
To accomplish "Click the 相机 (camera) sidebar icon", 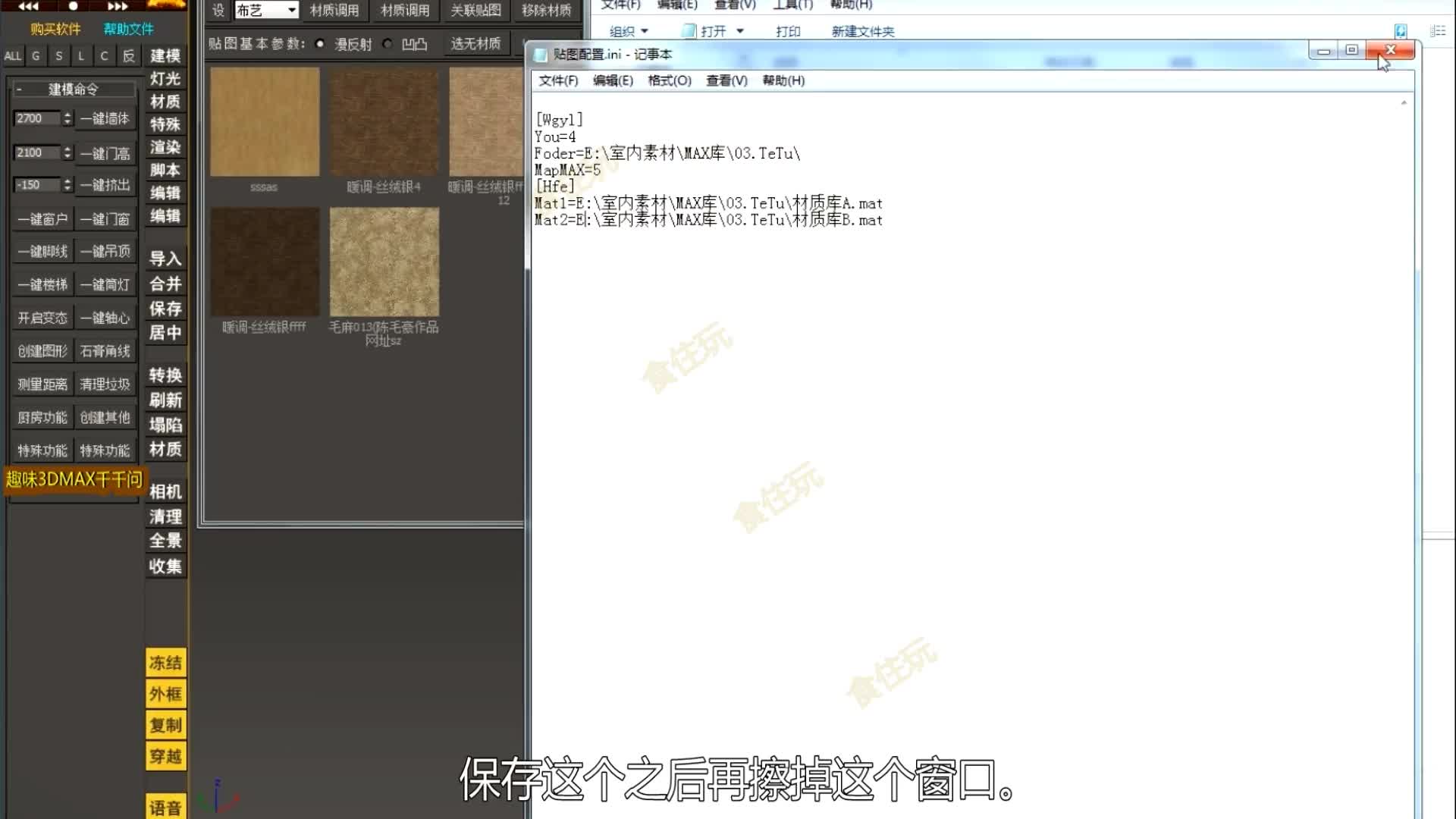I will pos(164,491).
